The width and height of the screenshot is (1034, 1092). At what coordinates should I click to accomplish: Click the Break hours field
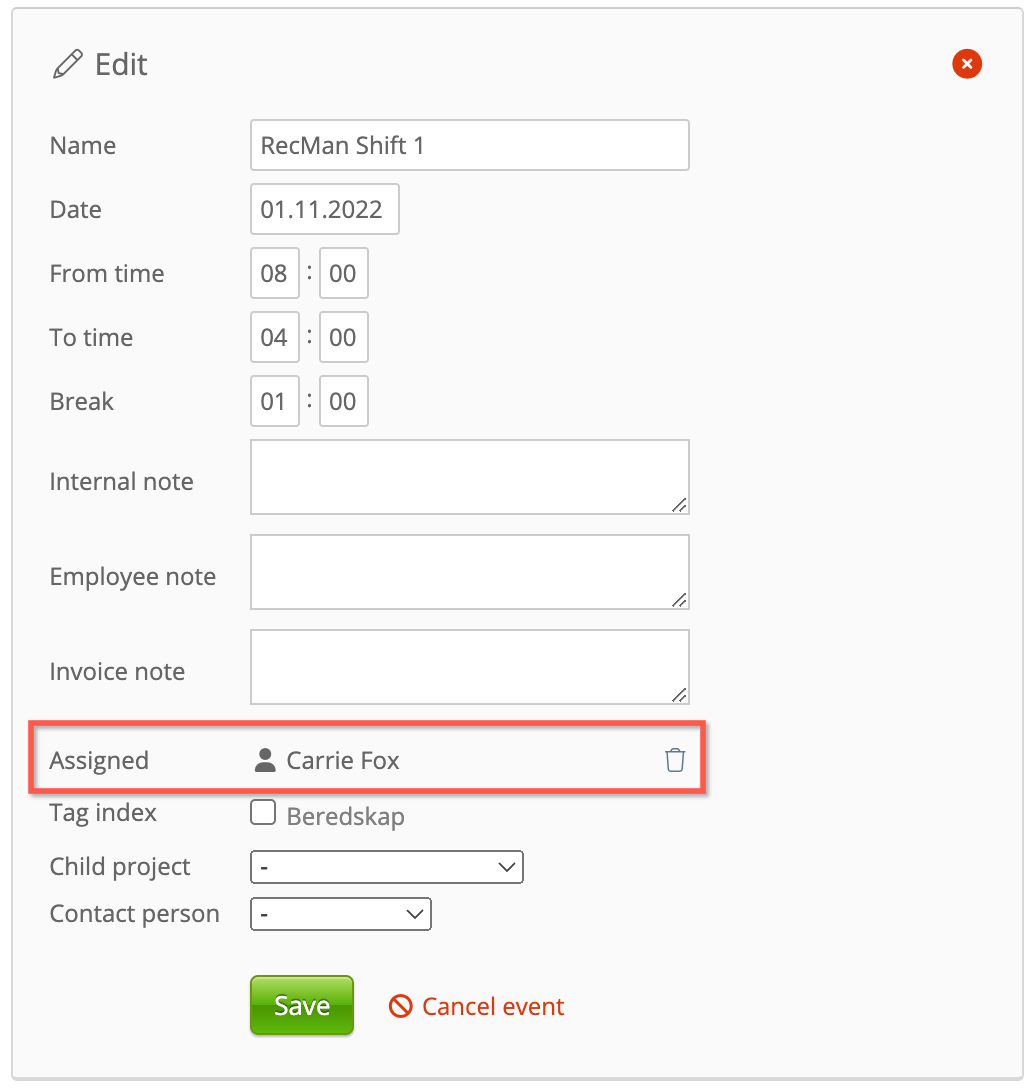[274, 401]
